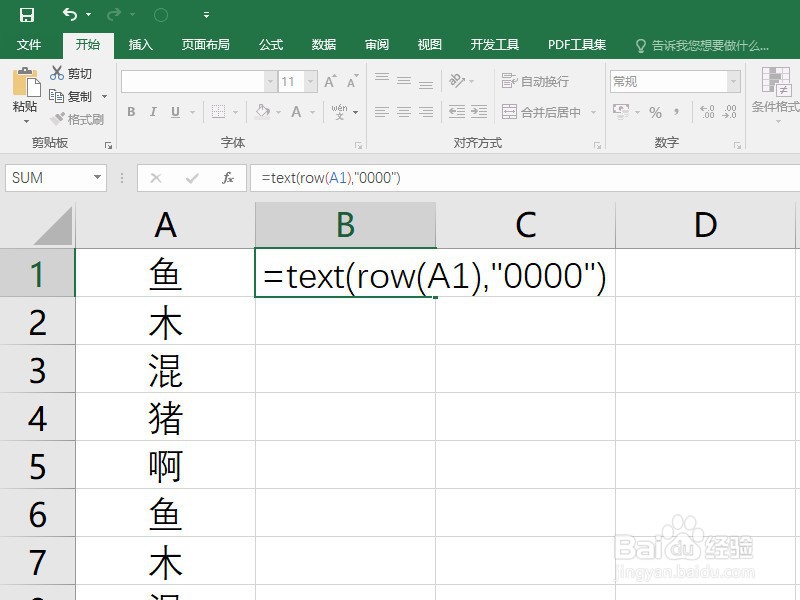Click the 自动换行 wrap text button
Screen dimensions: 800x600
(535, 81)
